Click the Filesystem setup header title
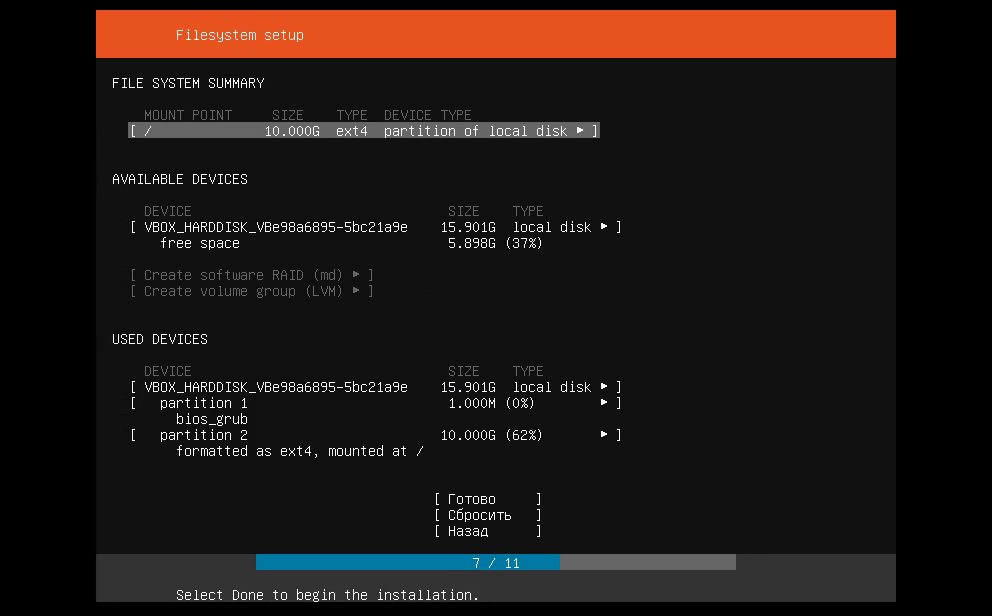The image size is (992, 616). [x=240, y=35]
